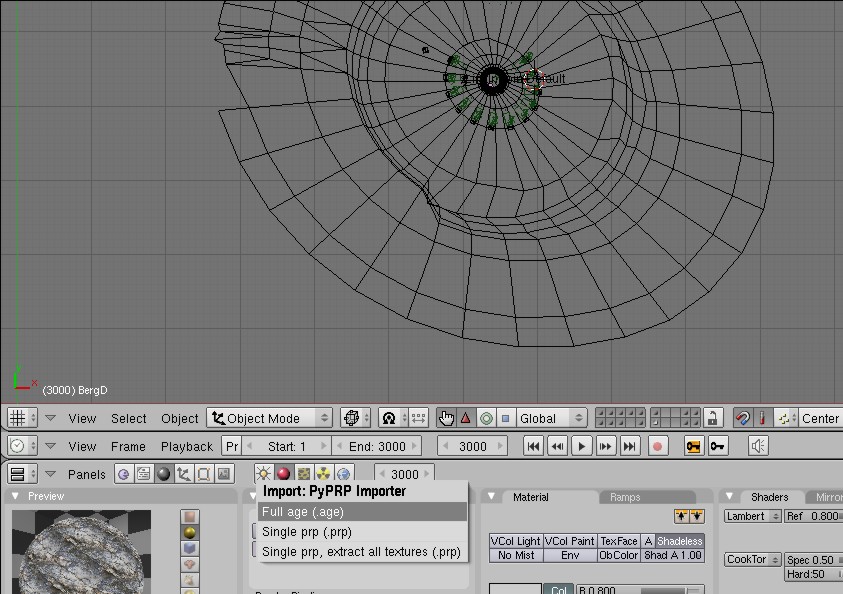Toggle VCol Paint option
The width and height of the screenshot is (843, 594).
(570, 541)
